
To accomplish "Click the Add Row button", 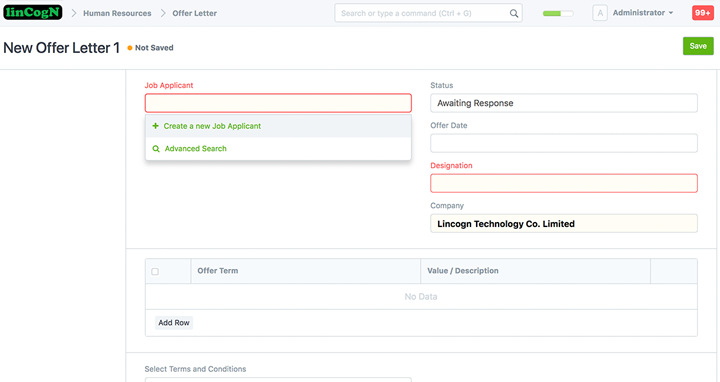I will [174, 323].
